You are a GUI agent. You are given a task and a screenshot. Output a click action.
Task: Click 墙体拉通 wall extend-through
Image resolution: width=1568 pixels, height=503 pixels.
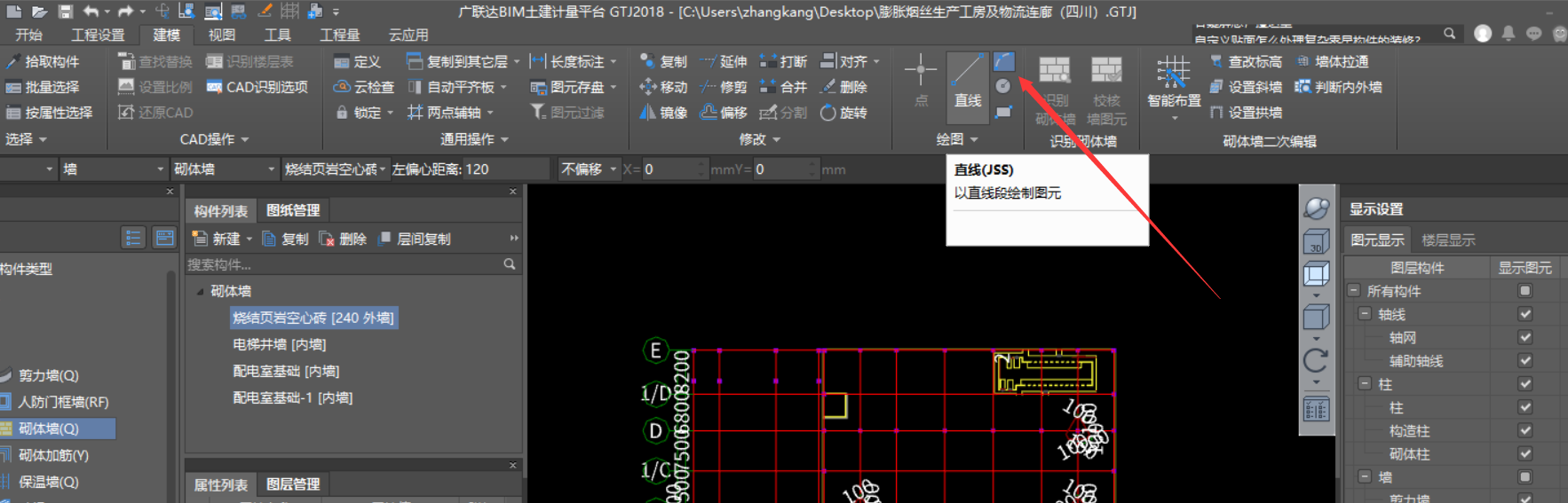point(1332,61)
